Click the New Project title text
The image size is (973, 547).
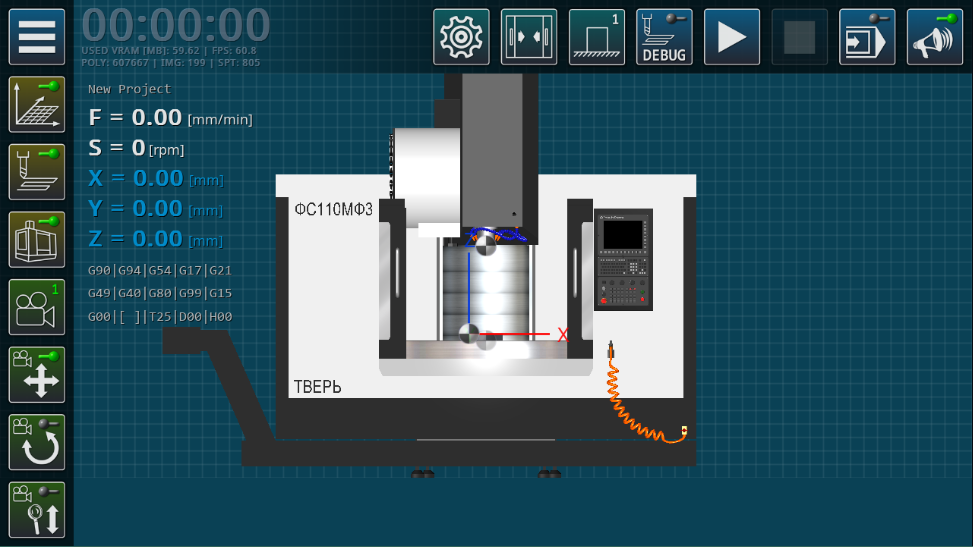click(x=129, y=89)
